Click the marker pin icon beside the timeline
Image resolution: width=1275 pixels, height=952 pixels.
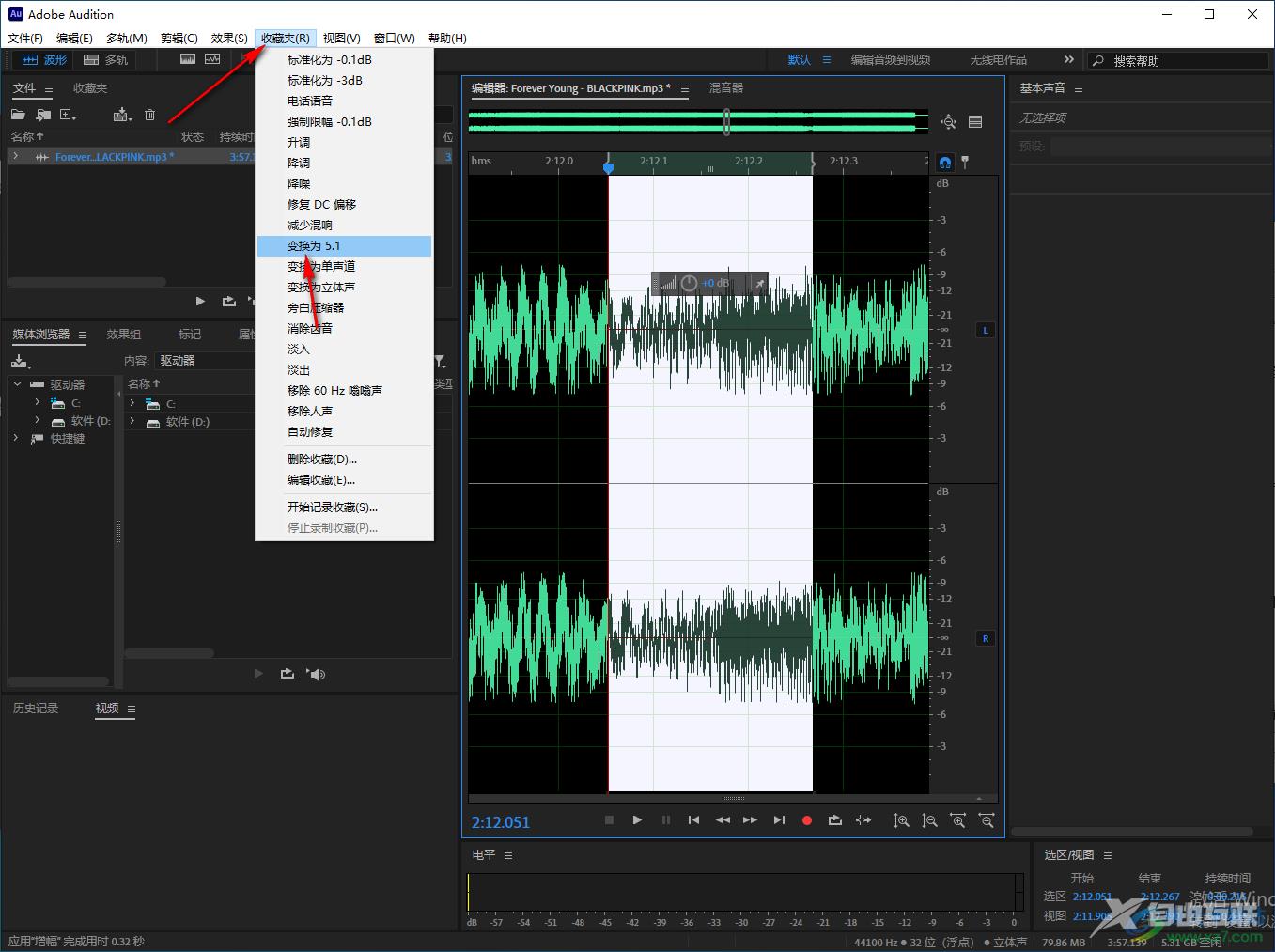965,162
